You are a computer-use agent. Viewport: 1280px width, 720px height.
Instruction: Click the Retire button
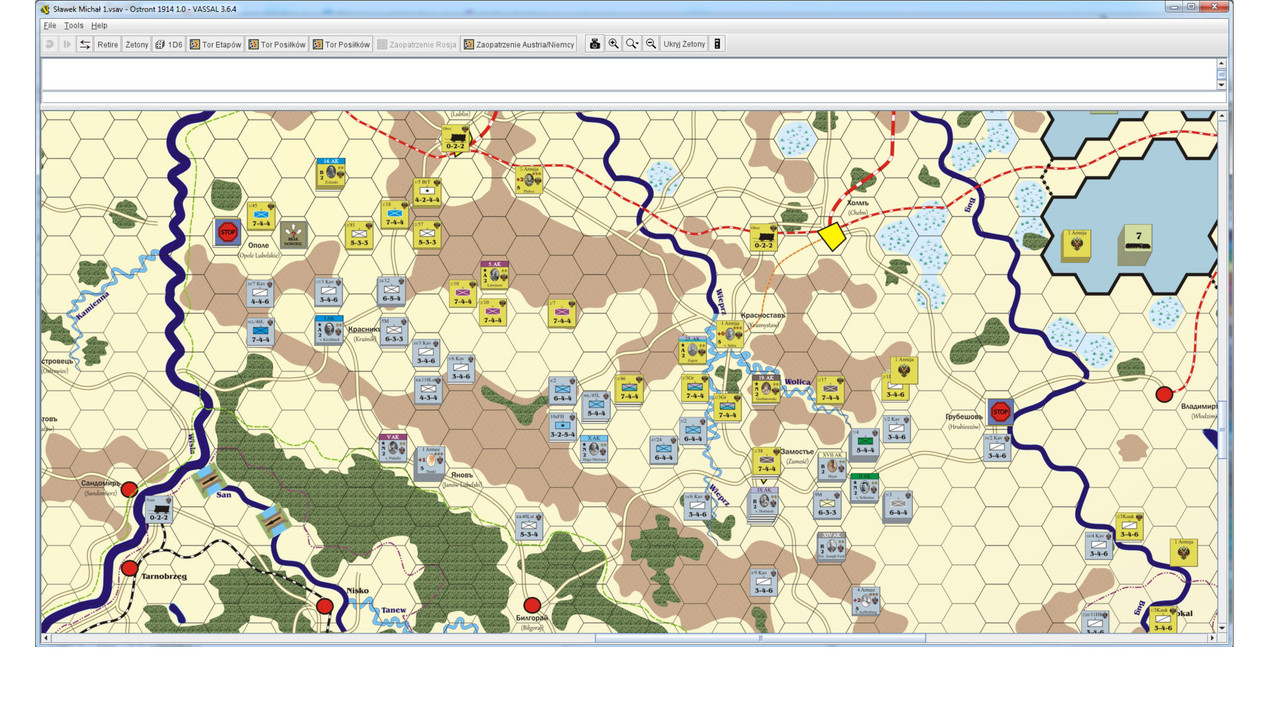tap(107, 44)
